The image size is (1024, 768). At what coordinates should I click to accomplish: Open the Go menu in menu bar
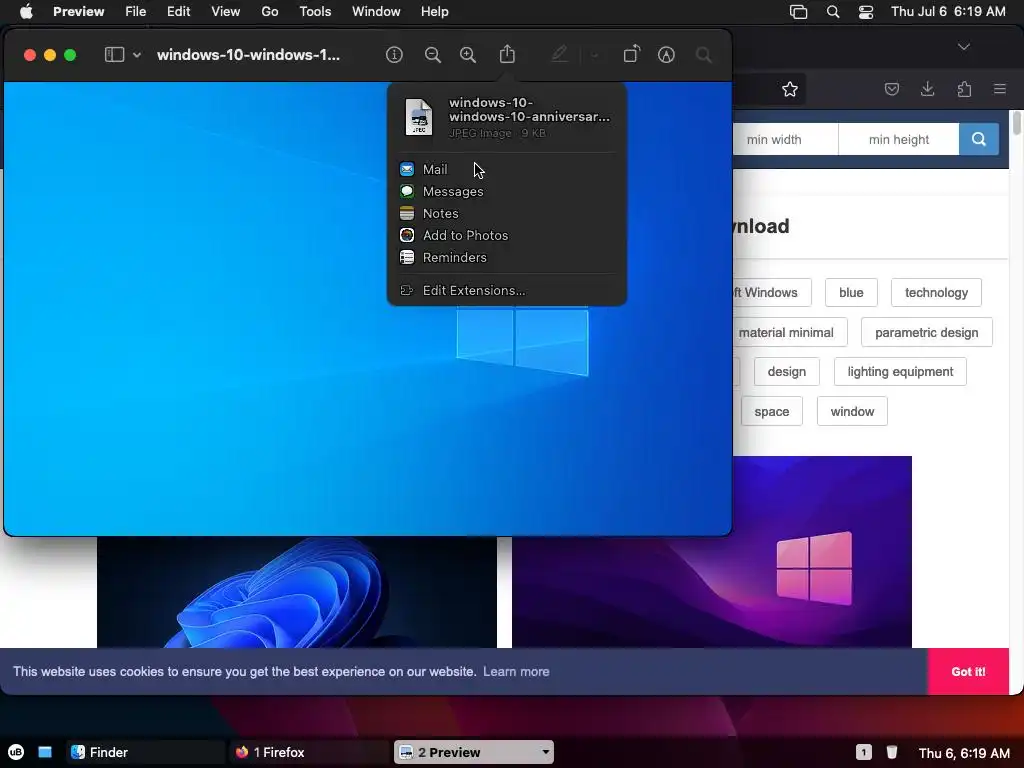pyautogui.click(x=270, y=11)
